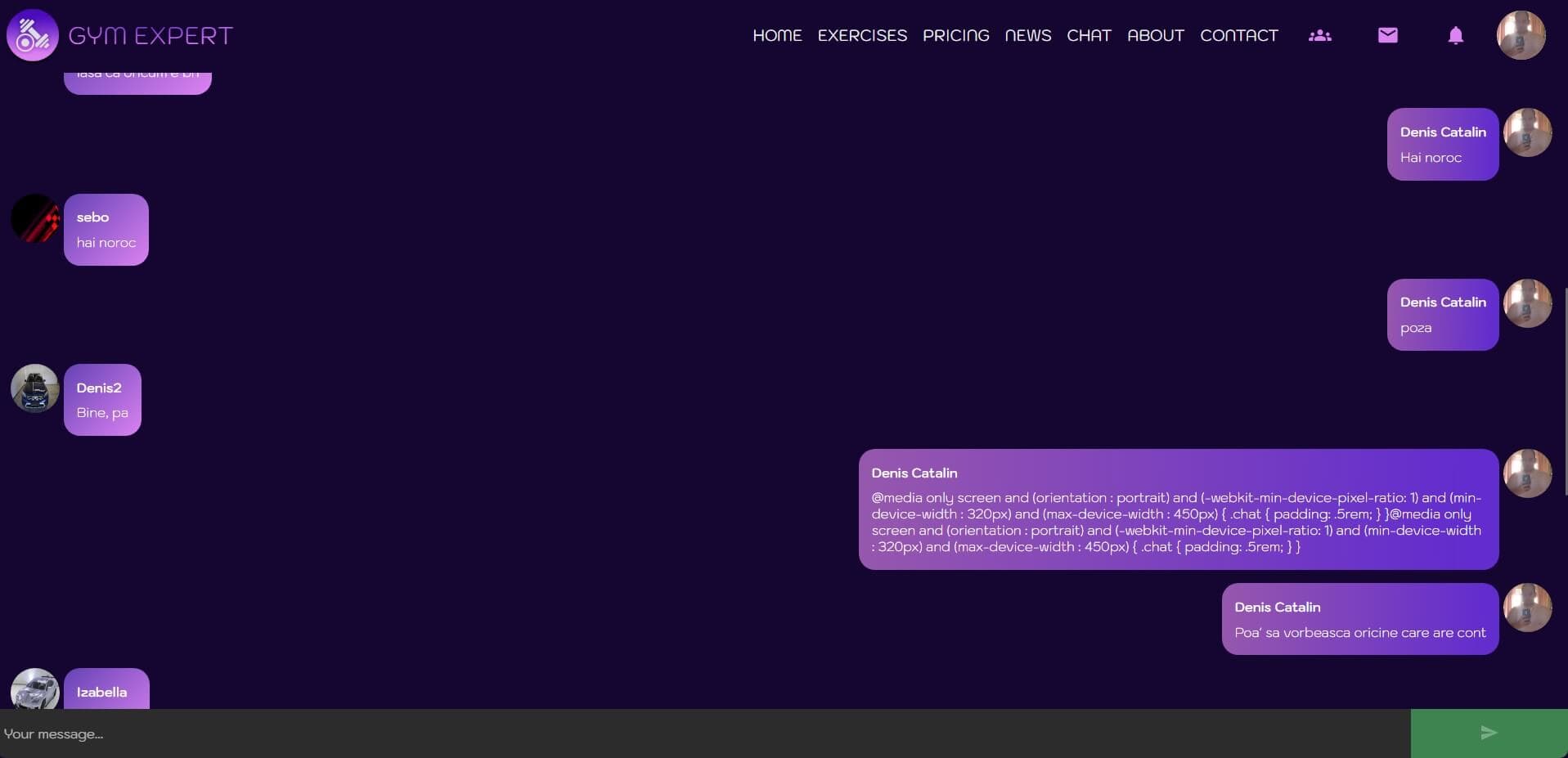This screenshot has height=758, width=1568.
Task: Open the News section
Action: tap(1027, 35)
